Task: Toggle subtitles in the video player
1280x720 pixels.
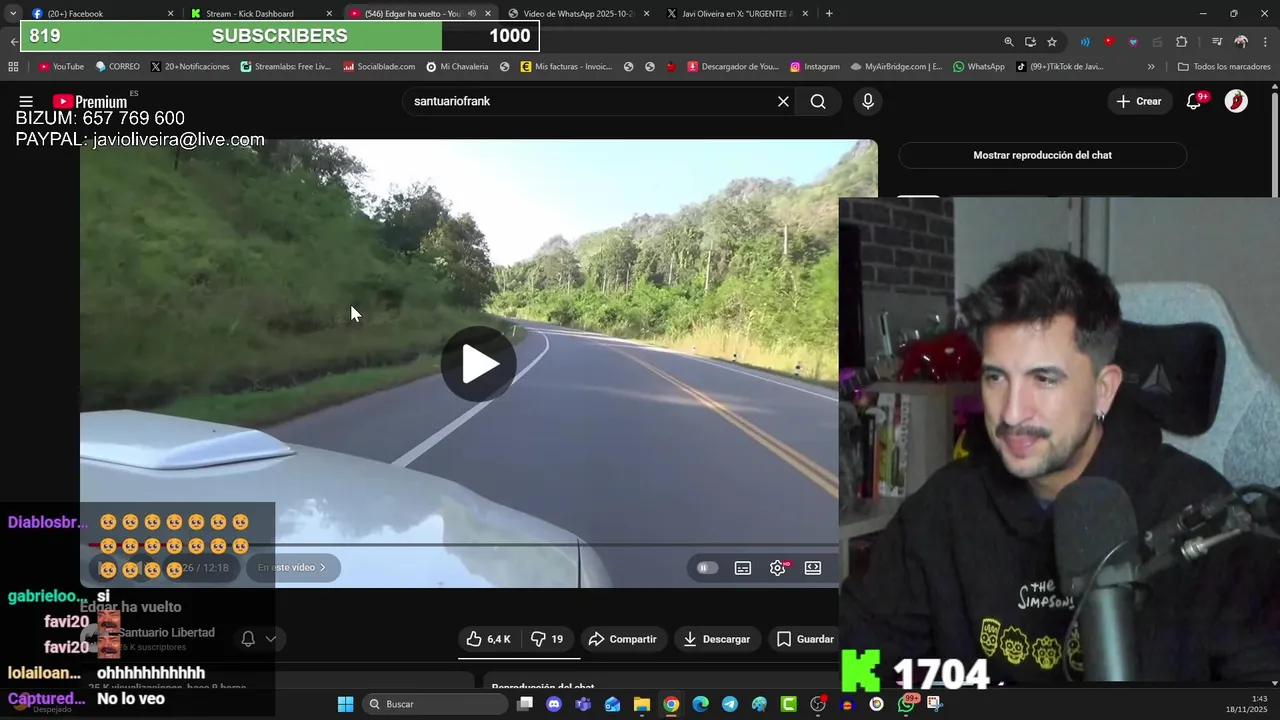Action: pos(743,568)
